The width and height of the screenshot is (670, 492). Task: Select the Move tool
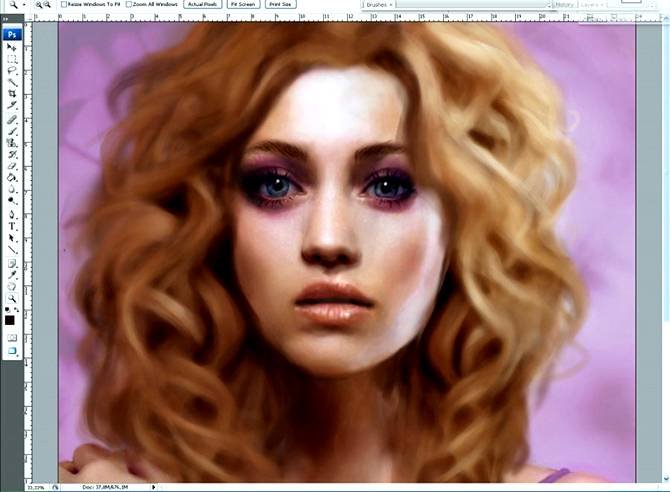click(12, 47)
